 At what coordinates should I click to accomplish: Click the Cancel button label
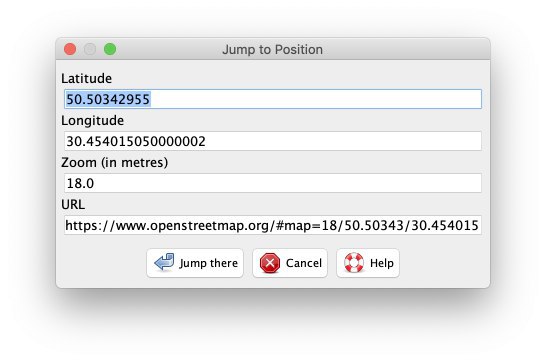pos(304,263)
